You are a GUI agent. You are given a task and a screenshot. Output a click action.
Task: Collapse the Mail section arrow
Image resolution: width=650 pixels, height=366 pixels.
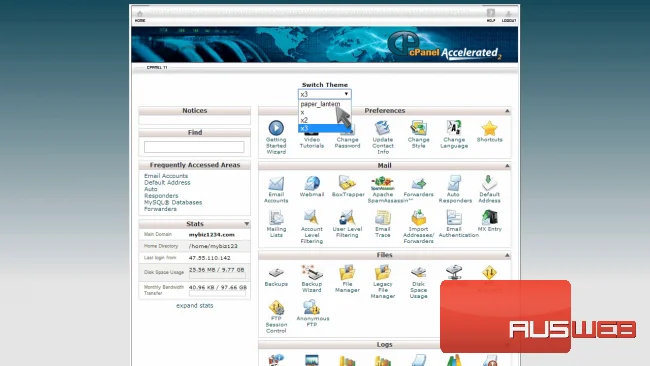(x=507, y=165)
